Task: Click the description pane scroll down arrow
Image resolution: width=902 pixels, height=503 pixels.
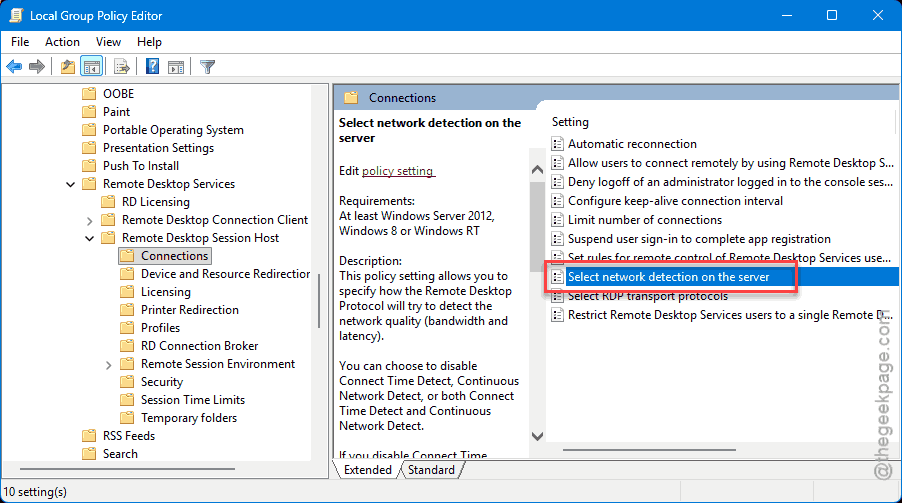Action: (537, 437)
